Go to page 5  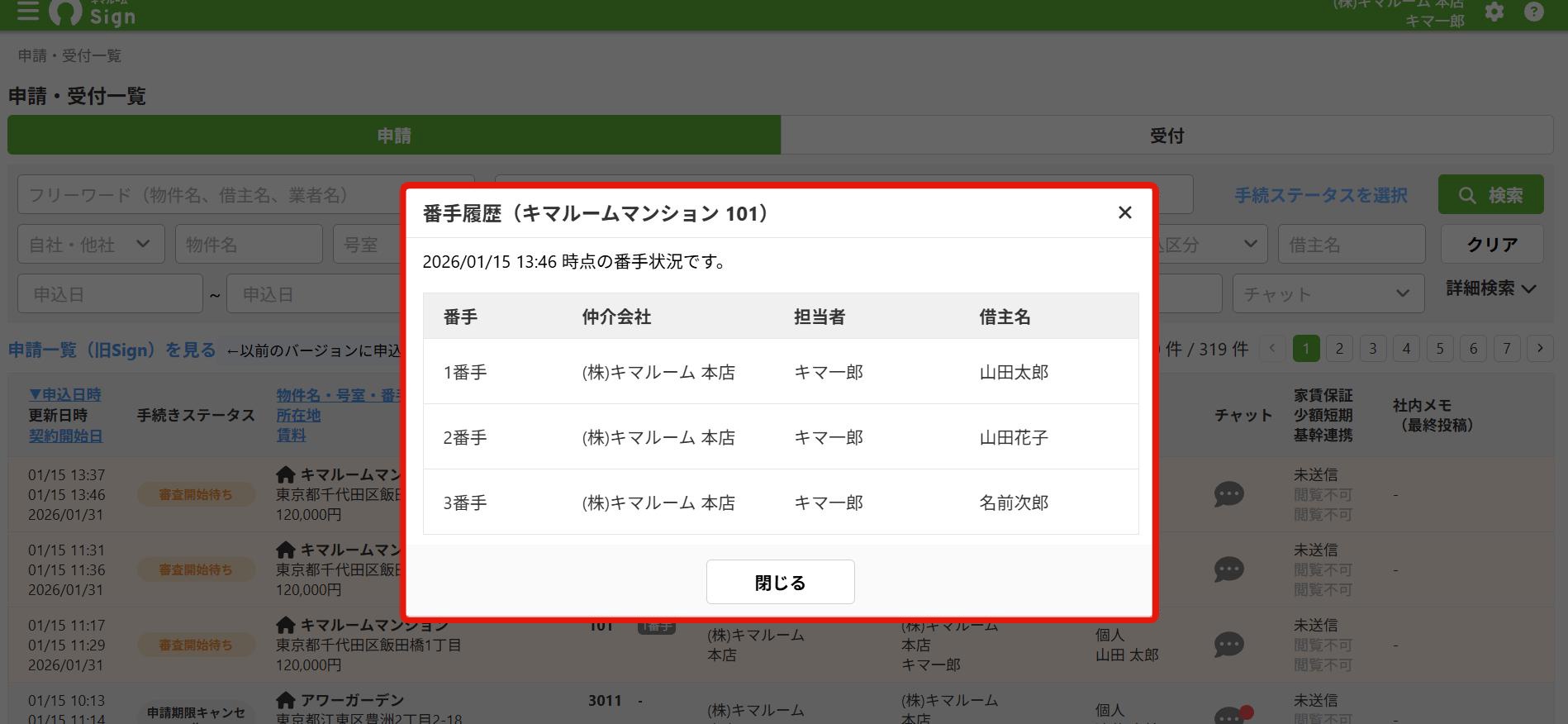tap(1439, 348)
